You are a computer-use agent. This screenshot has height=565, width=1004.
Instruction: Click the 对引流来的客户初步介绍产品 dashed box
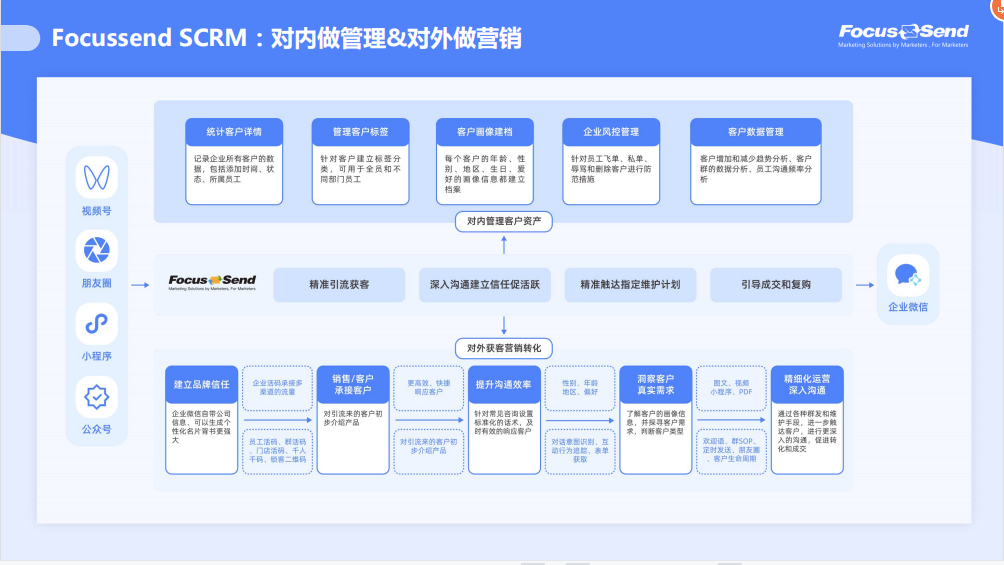click(429, 452)
